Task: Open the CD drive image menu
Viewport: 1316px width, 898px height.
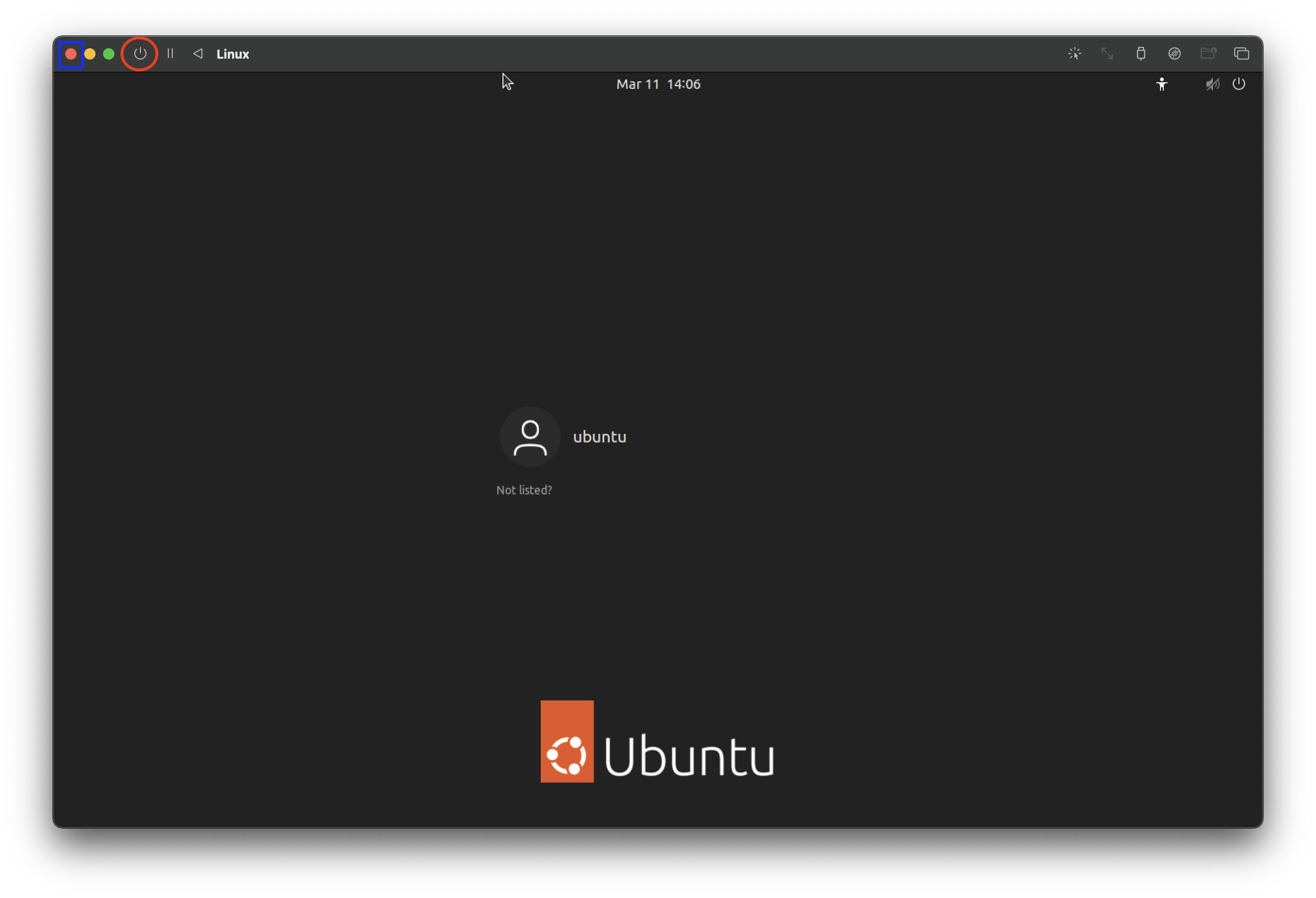Action: (x=1174, y=54)
